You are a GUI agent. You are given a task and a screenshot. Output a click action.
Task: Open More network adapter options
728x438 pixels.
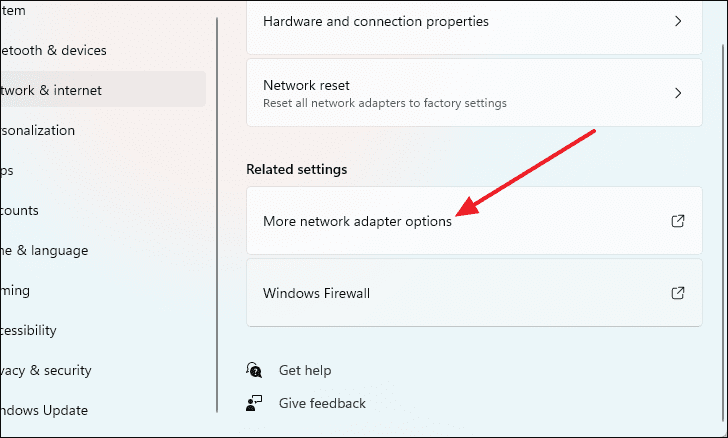click(x=474, y=221)
